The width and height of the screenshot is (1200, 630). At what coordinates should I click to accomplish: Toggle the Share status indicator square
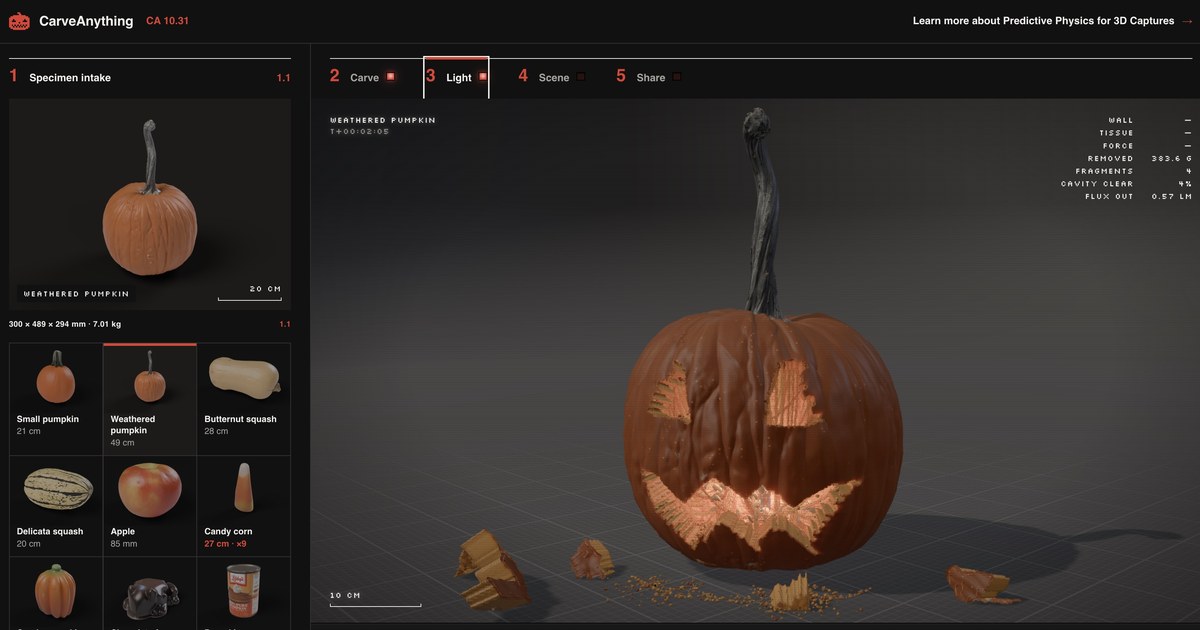click(677, 76)
